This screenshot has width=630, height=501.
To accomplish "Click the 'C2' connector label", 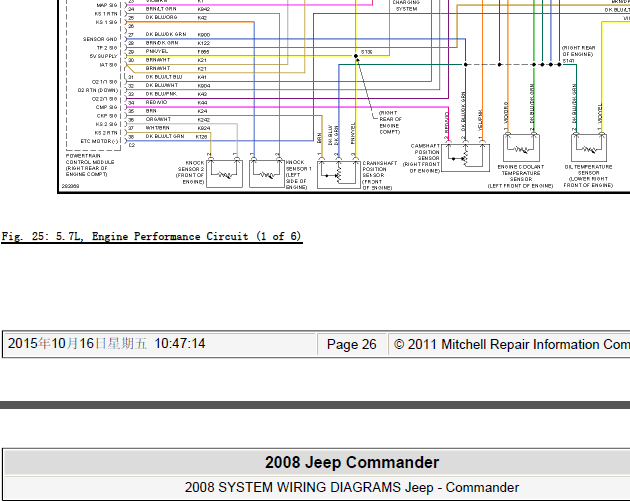I will coord(132,145).
